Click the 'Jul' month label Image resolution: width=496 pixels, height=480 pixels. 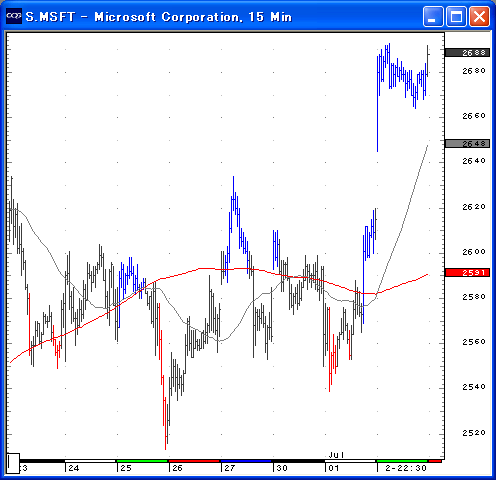coord(336,455)
